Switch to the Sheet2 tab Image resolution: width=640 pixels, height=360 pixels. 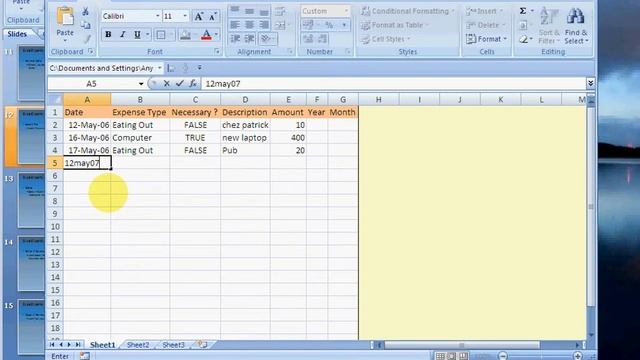138,345
